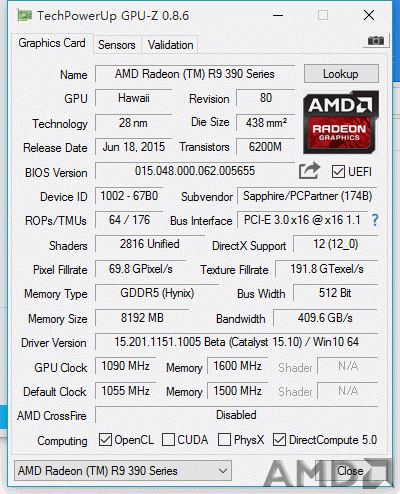Click the Driver Version field
Screen dimensions: 400x494
(x=236, y=342)
